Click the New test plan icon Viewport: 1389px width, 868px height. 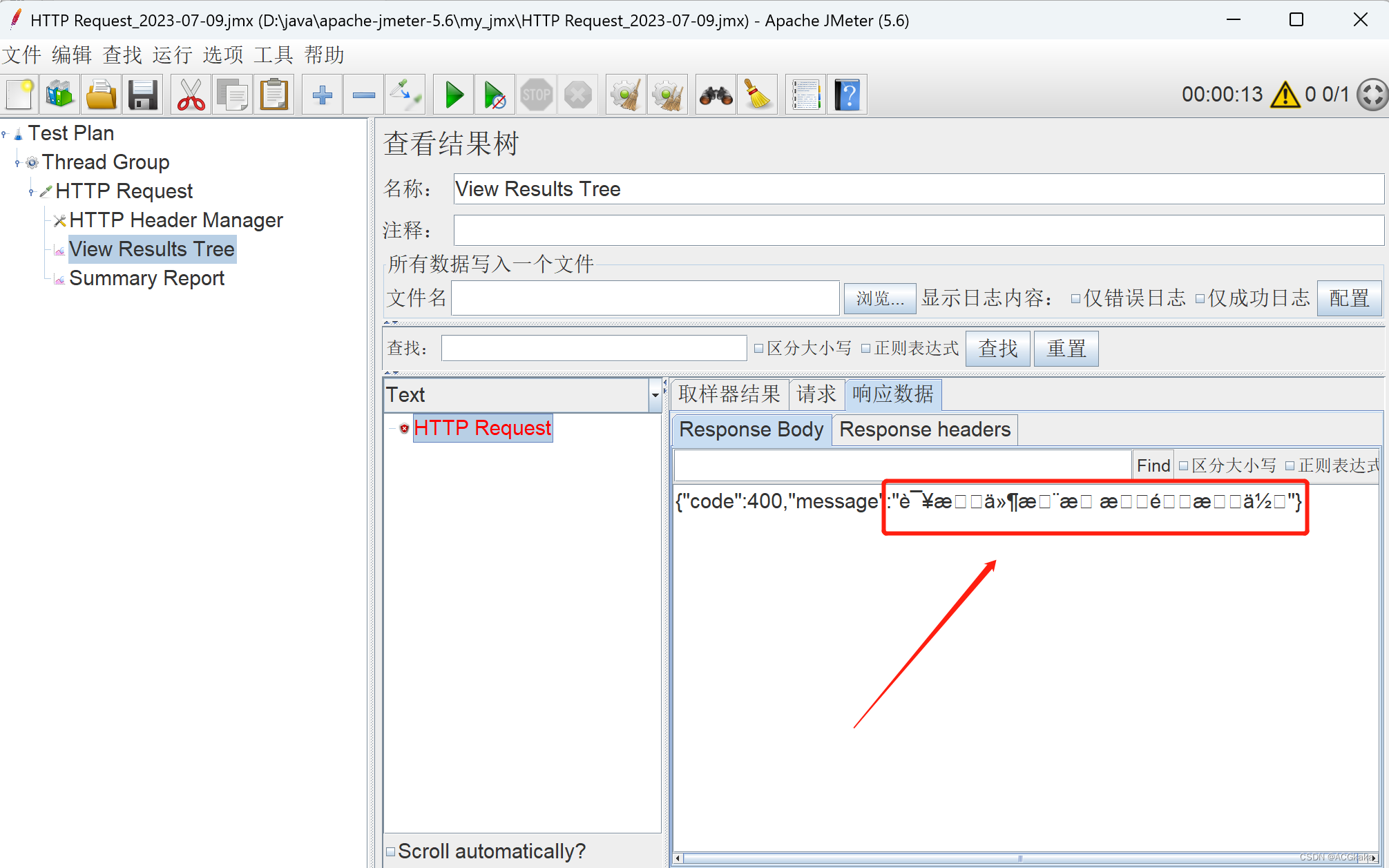click(19, 95)
